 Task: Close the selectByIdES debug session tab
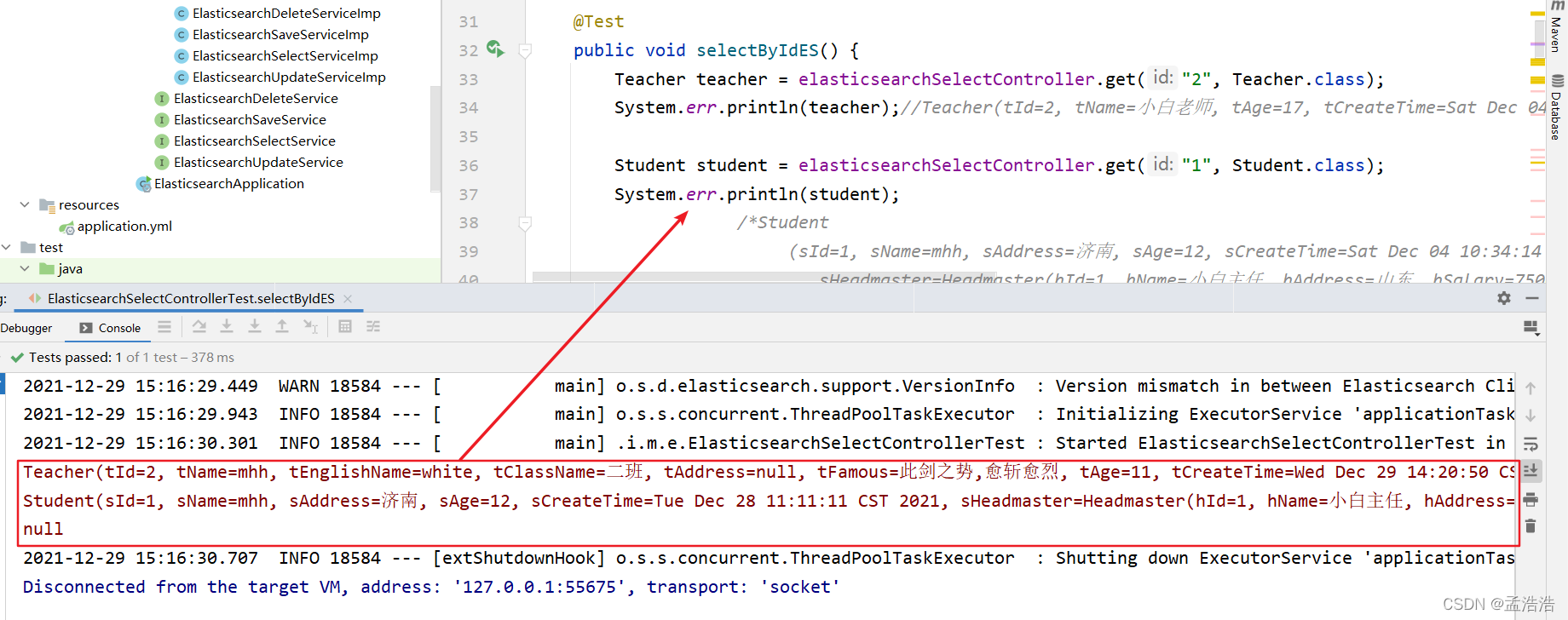[348, 298]
